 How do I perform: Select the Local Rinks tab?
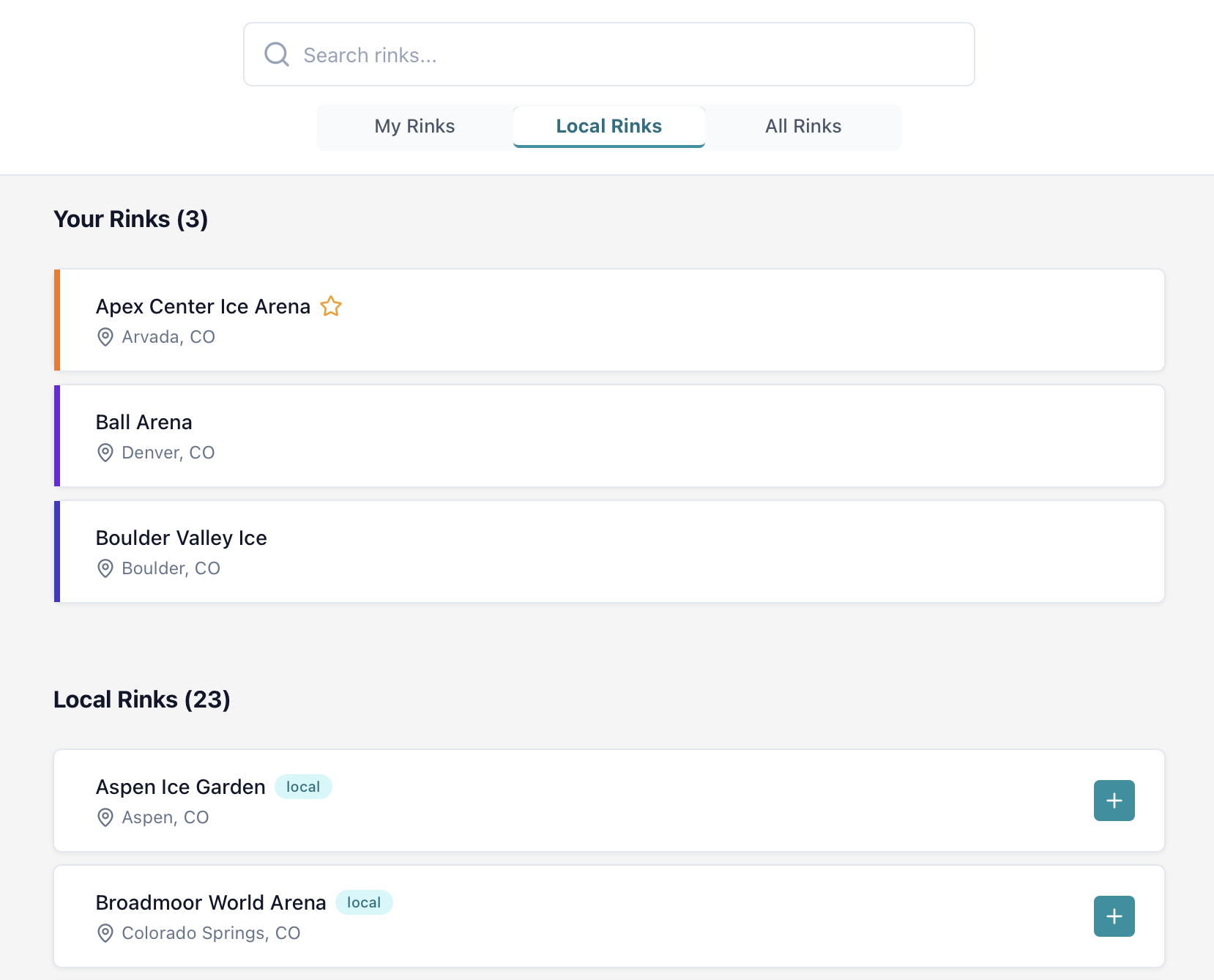(608, 125)
